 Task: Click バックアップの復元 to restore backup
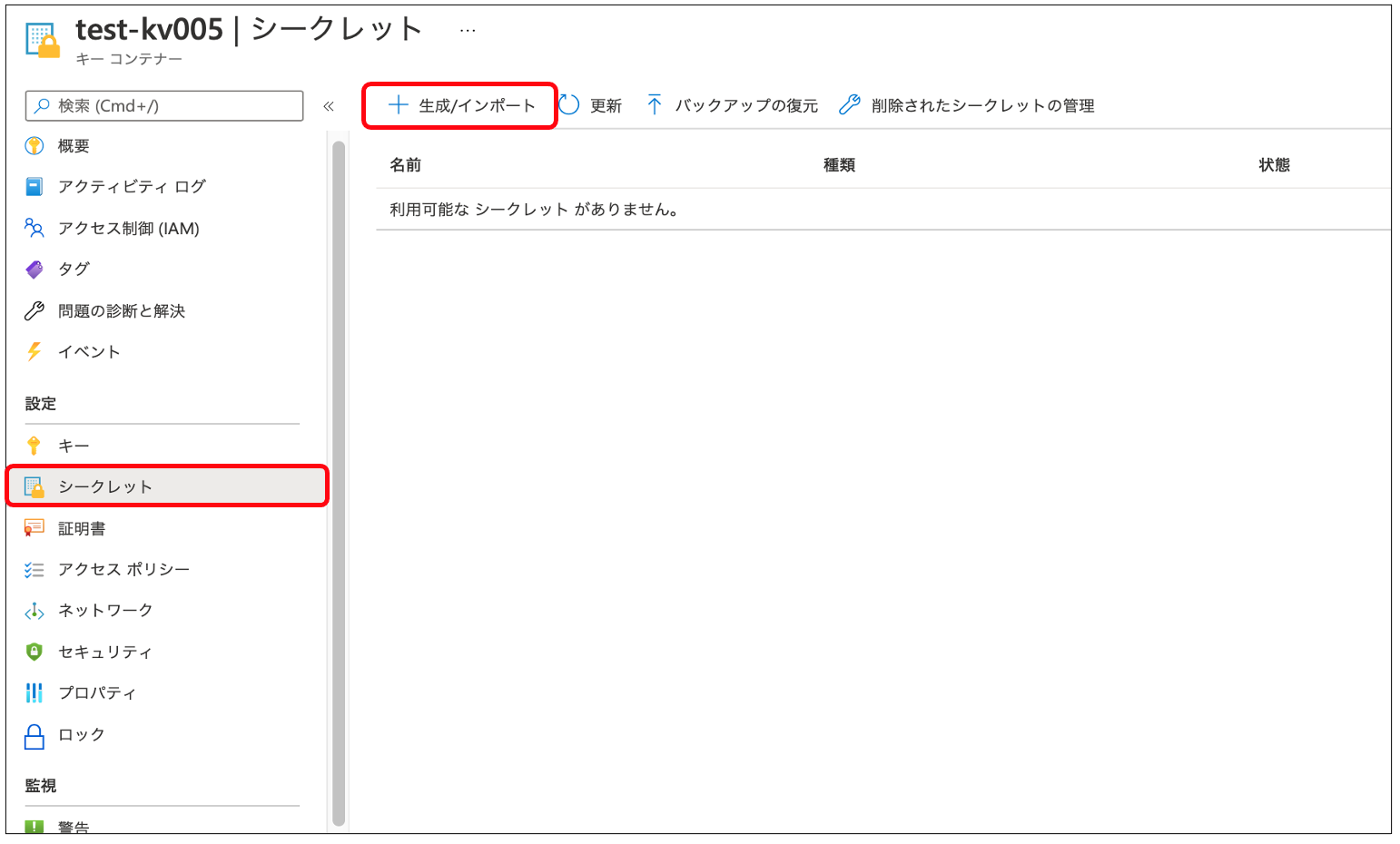tap(745, 105)
